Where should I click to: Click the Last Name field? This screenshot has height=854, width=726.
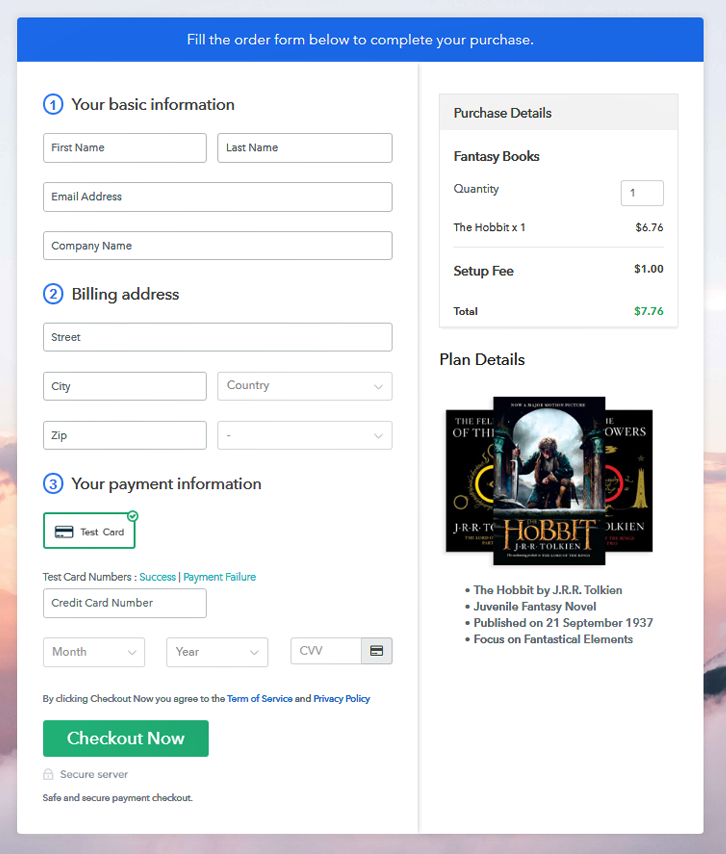tap(304, 148)
